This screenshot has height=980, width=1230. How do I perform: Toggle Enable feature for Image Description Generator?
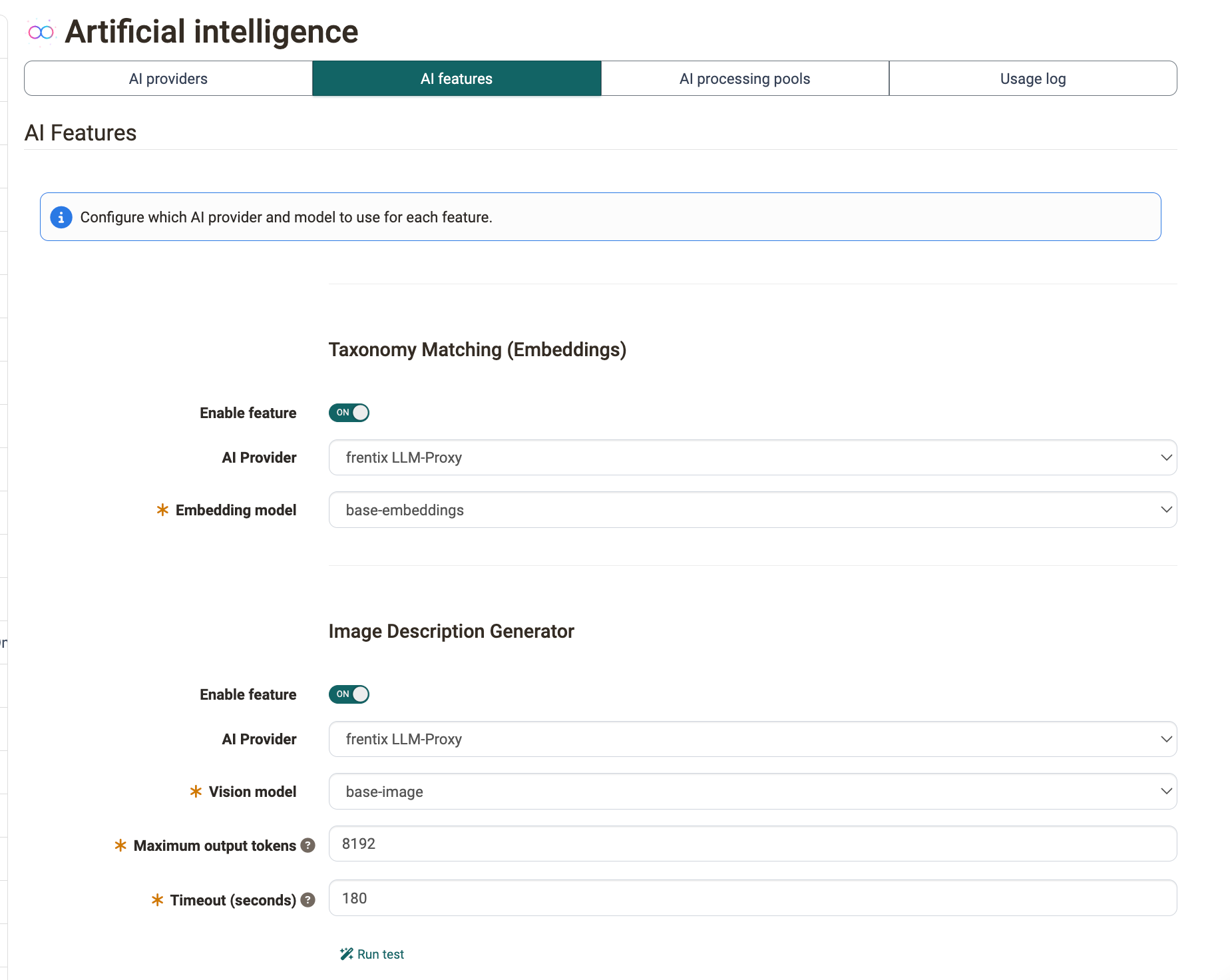(x=349, y=694)
